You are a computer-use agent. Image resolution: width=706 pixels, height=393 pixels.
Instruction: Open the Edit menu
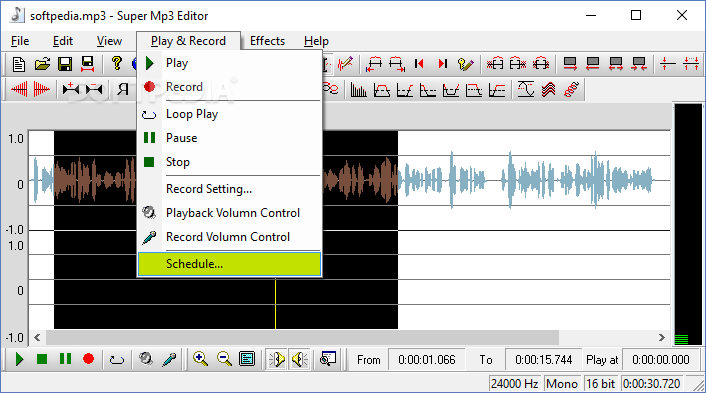click(63, 41)
